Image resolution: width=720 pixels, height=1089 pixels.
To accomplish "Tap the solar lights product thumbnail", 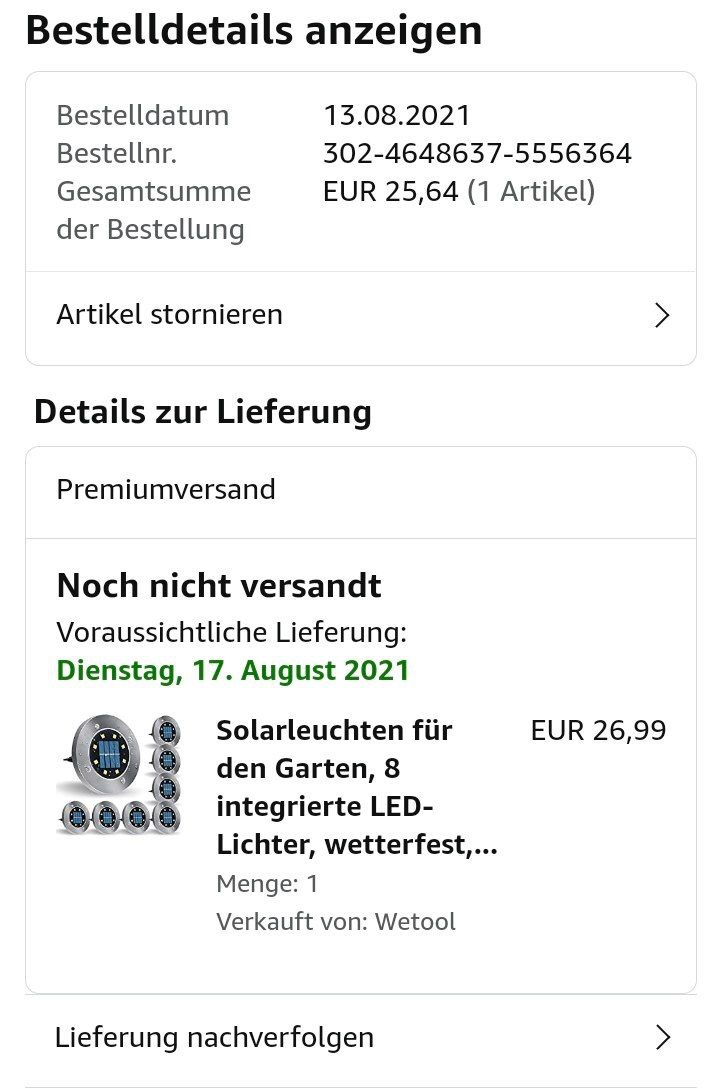I will pos(118,775).
